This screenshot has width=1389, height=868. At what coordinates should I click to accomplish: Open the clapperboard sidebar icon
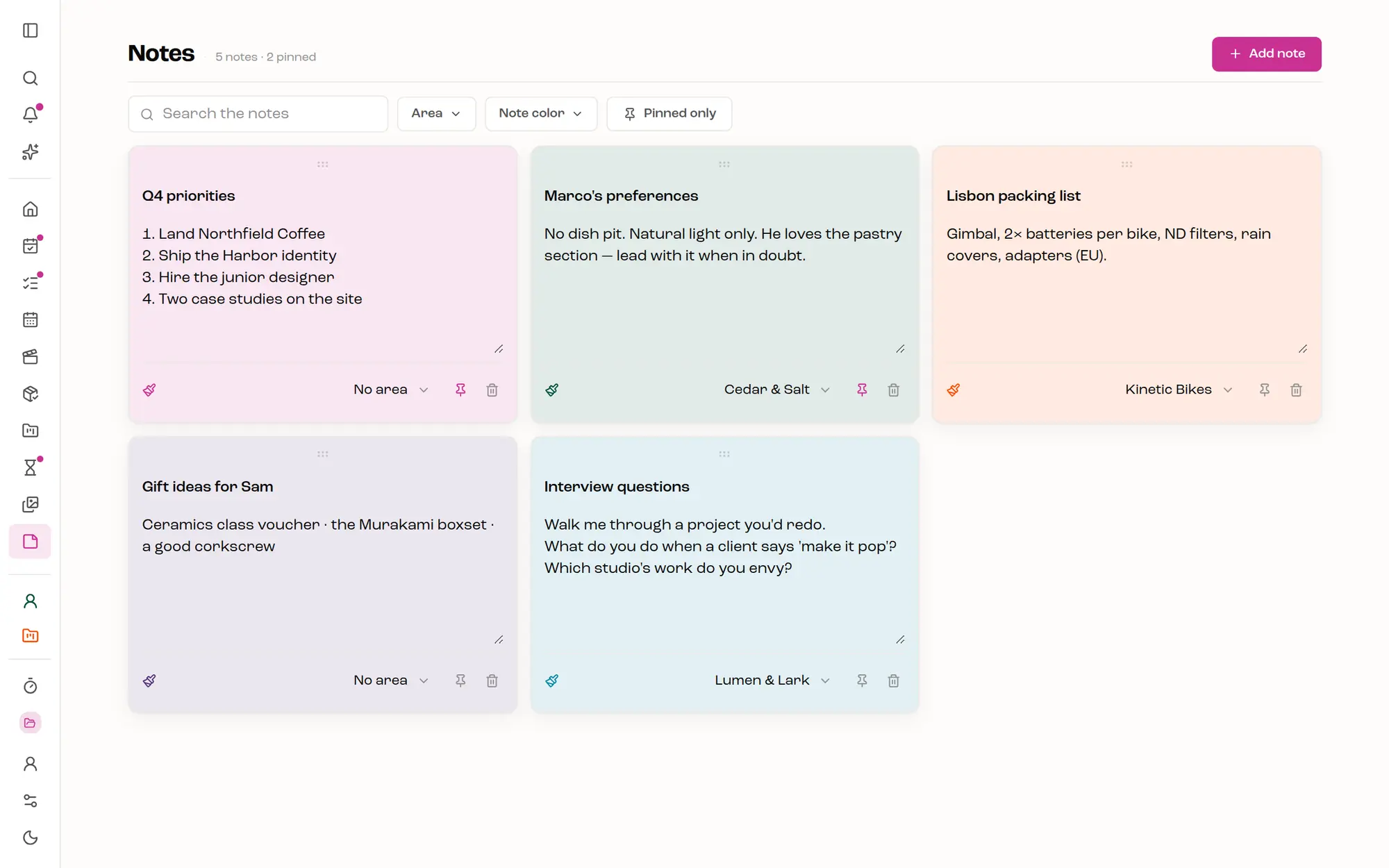pyautogui.click(x=30, y=357)
